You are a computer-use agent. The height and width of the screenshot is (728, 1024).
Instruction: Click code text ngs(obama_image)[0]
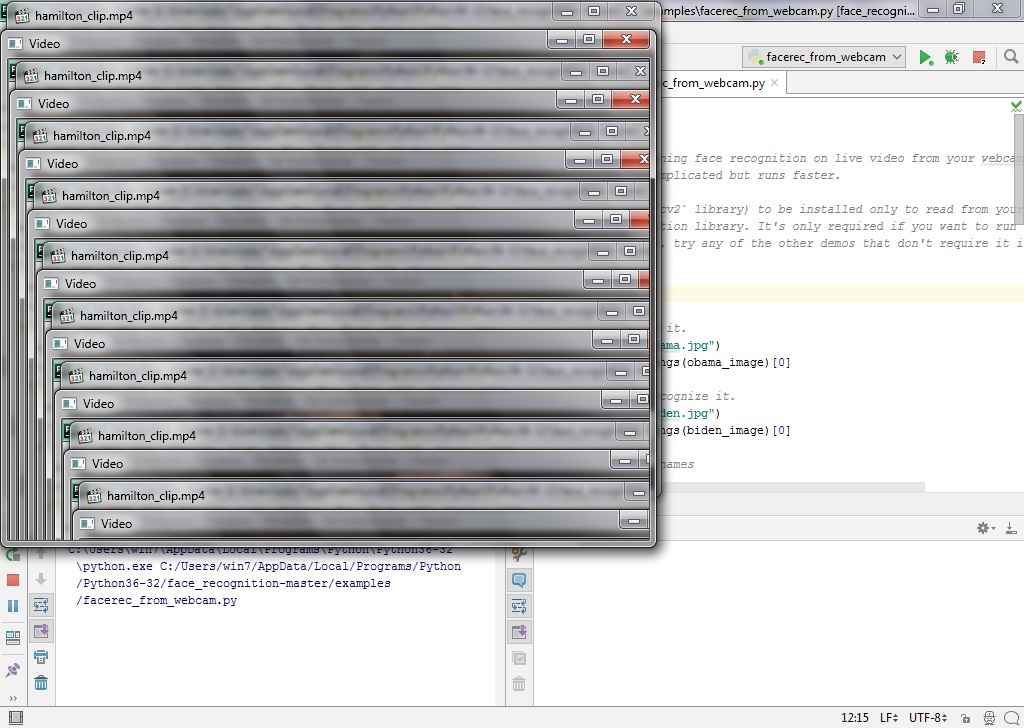pyautogui.click(x=725, y=362)
